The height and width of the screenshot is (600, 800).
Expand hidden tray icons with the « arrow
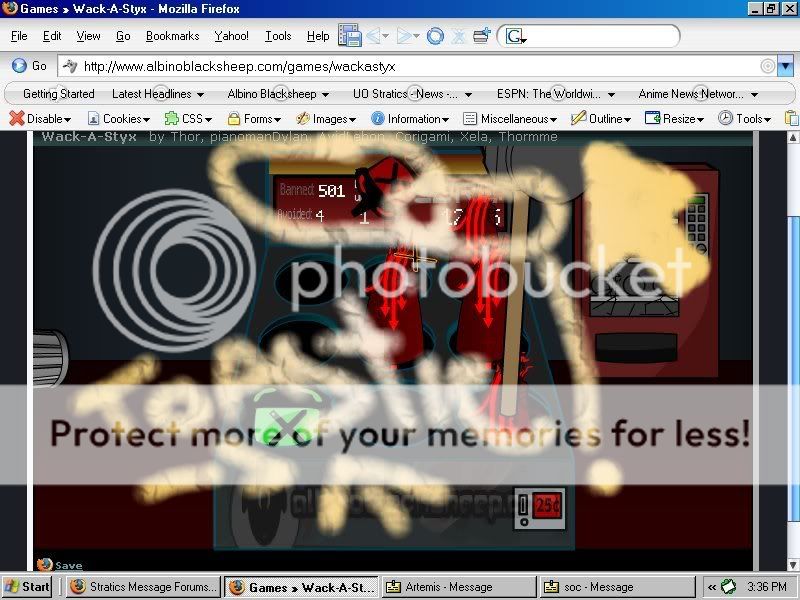[711, 587]
